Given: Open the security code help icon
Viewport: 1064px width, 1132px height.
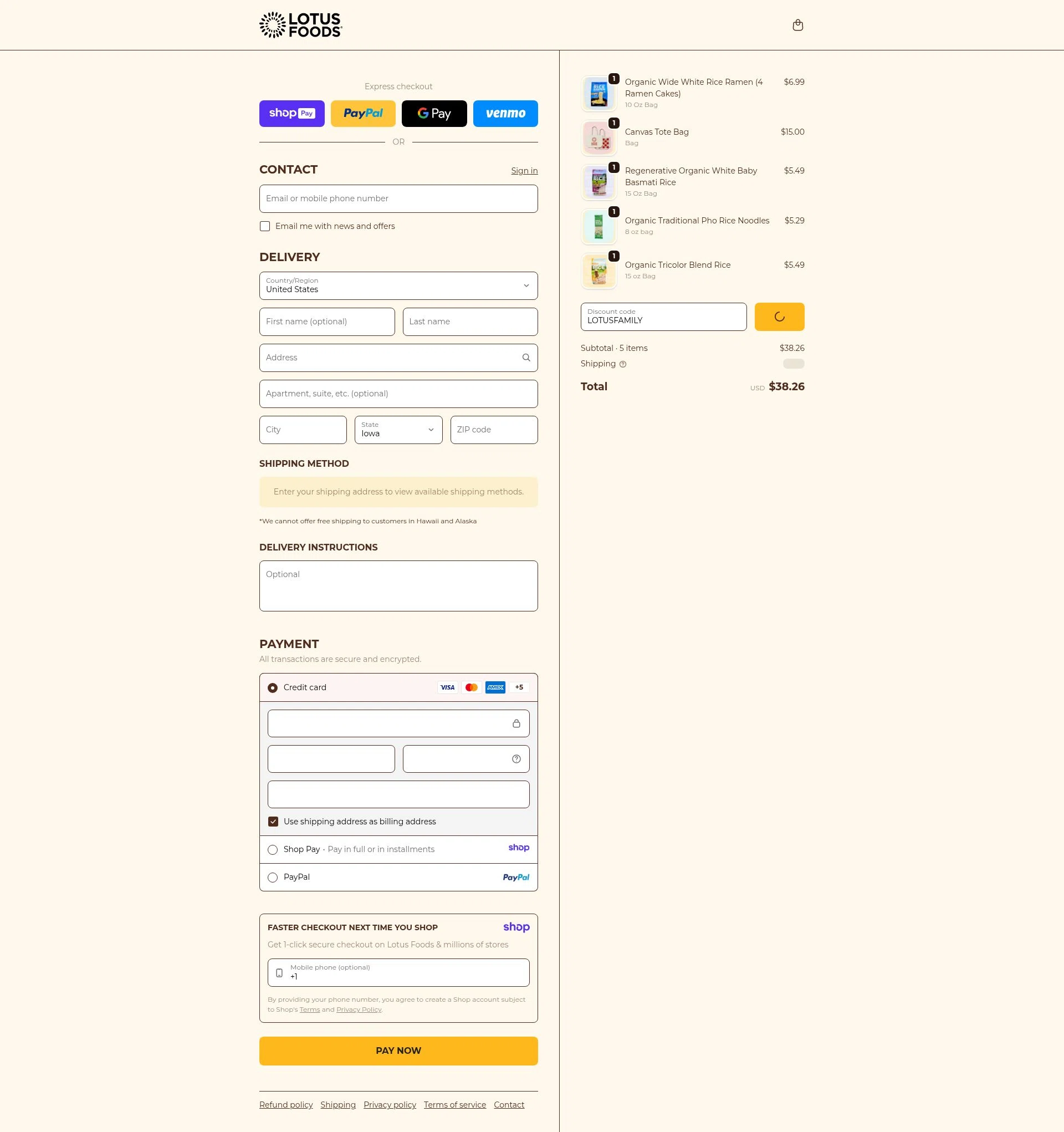Looking at the screenshot, I should click(x=516, y=758).
